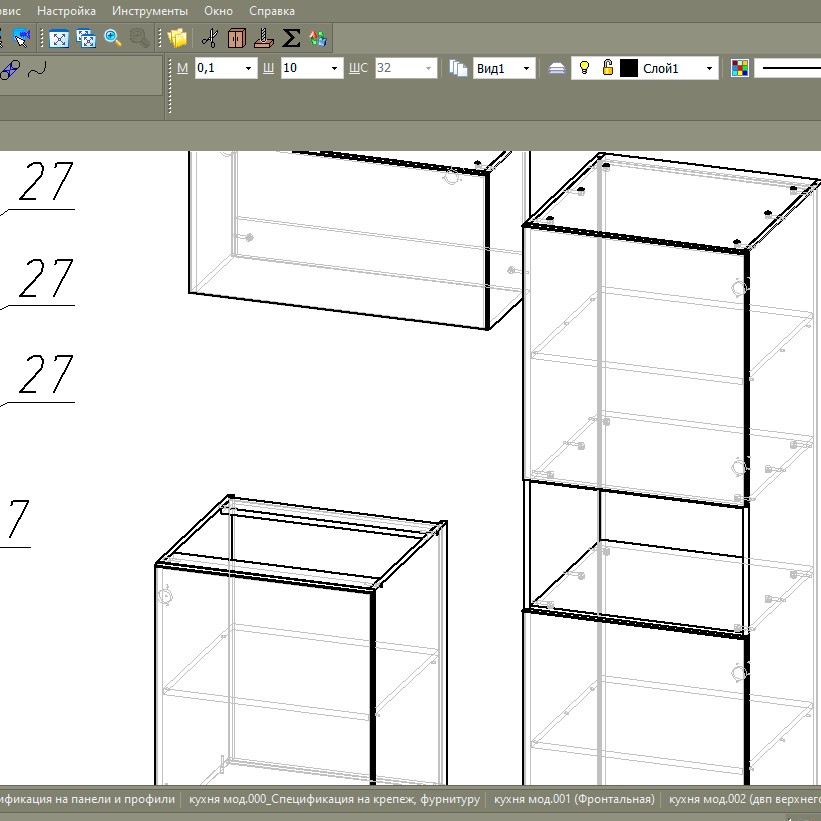
Task: Open the Инструменты menu
Action: (150, 11)
